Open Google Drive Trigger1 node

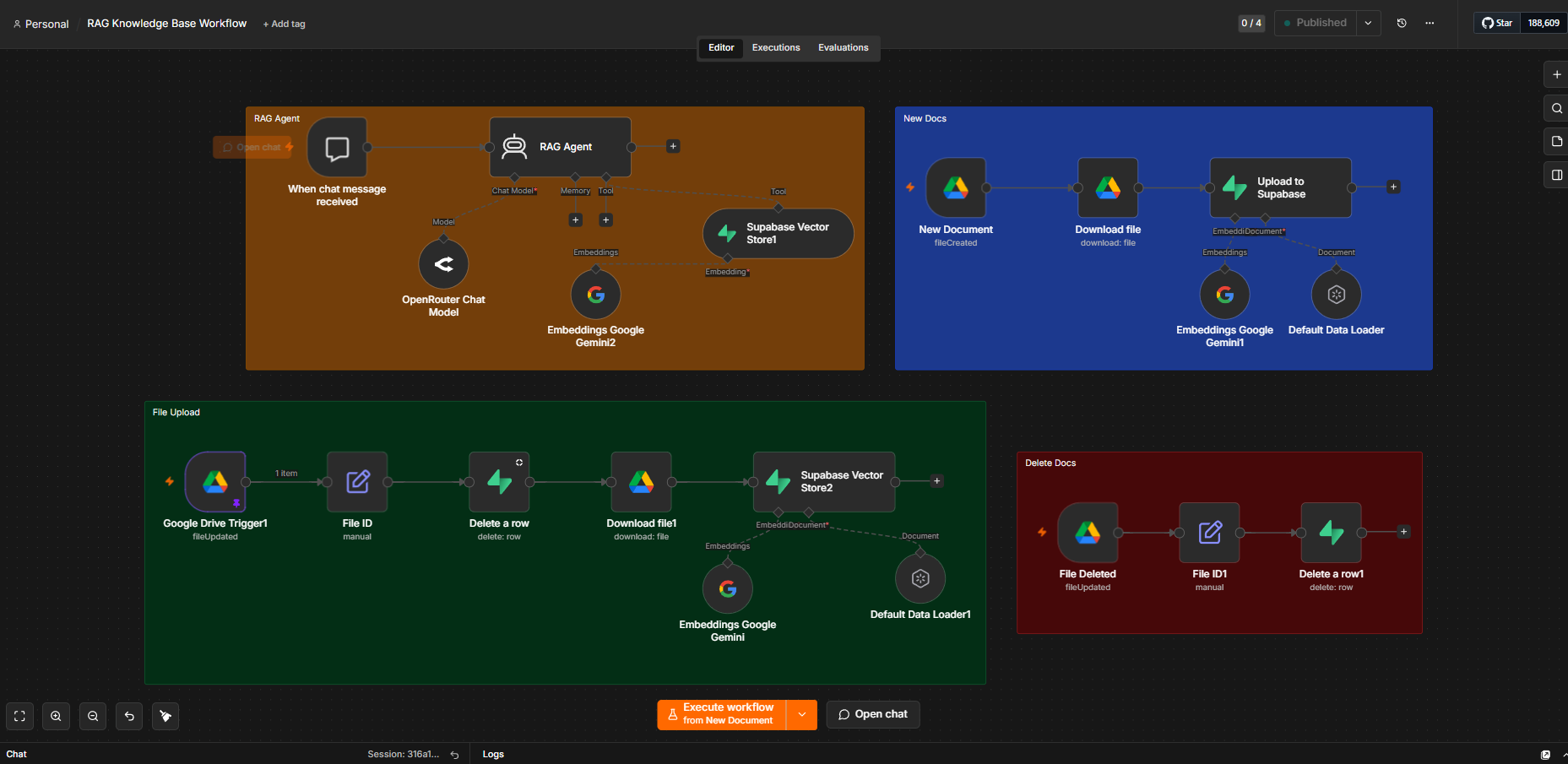tap(215, 482)
